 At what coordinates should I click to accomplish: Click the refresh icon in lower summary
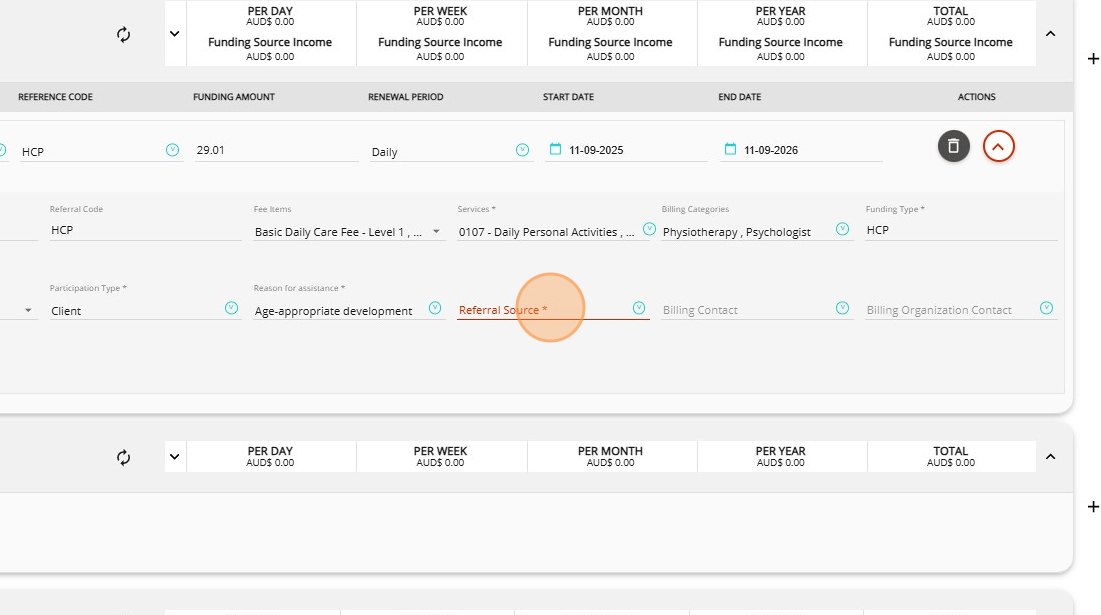(x=124, y=457)
